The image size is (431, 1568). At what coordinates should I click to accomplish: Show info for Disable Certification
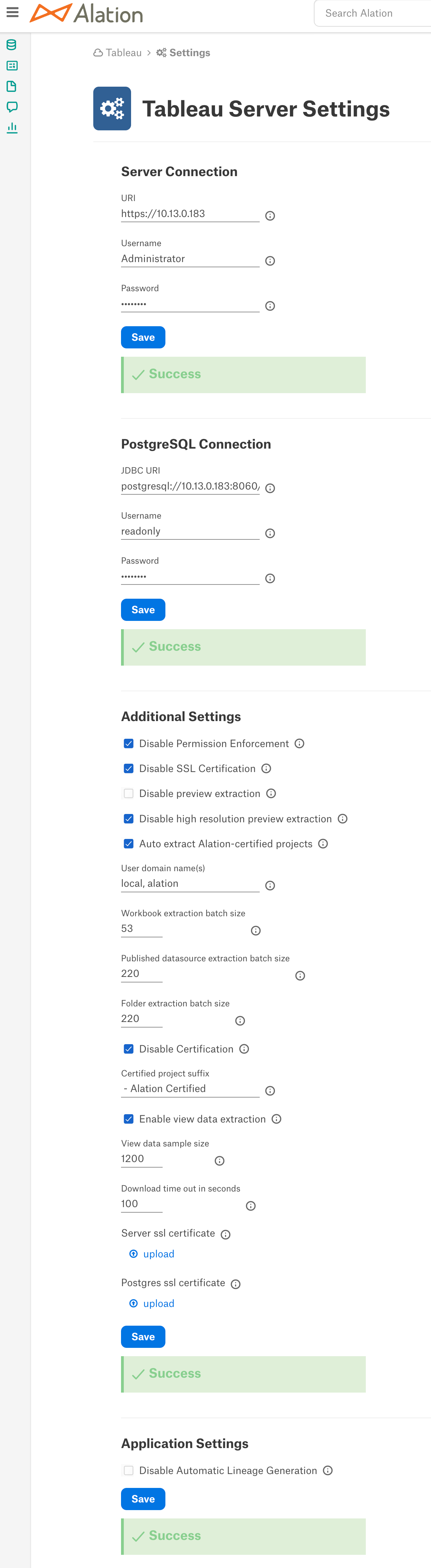point(244,1049)
